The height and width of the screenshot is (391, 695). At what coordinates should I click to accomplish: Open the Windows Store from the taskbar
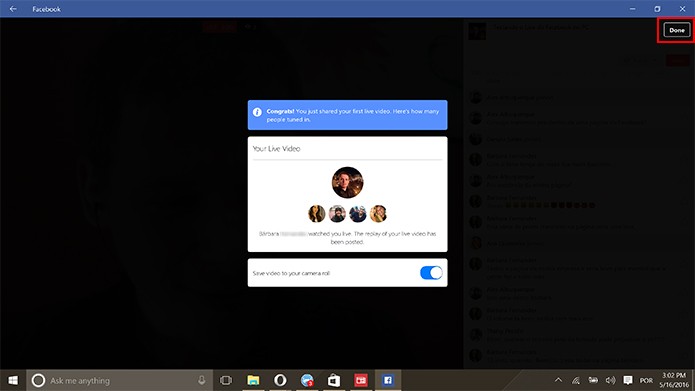(x=334, y=380)
